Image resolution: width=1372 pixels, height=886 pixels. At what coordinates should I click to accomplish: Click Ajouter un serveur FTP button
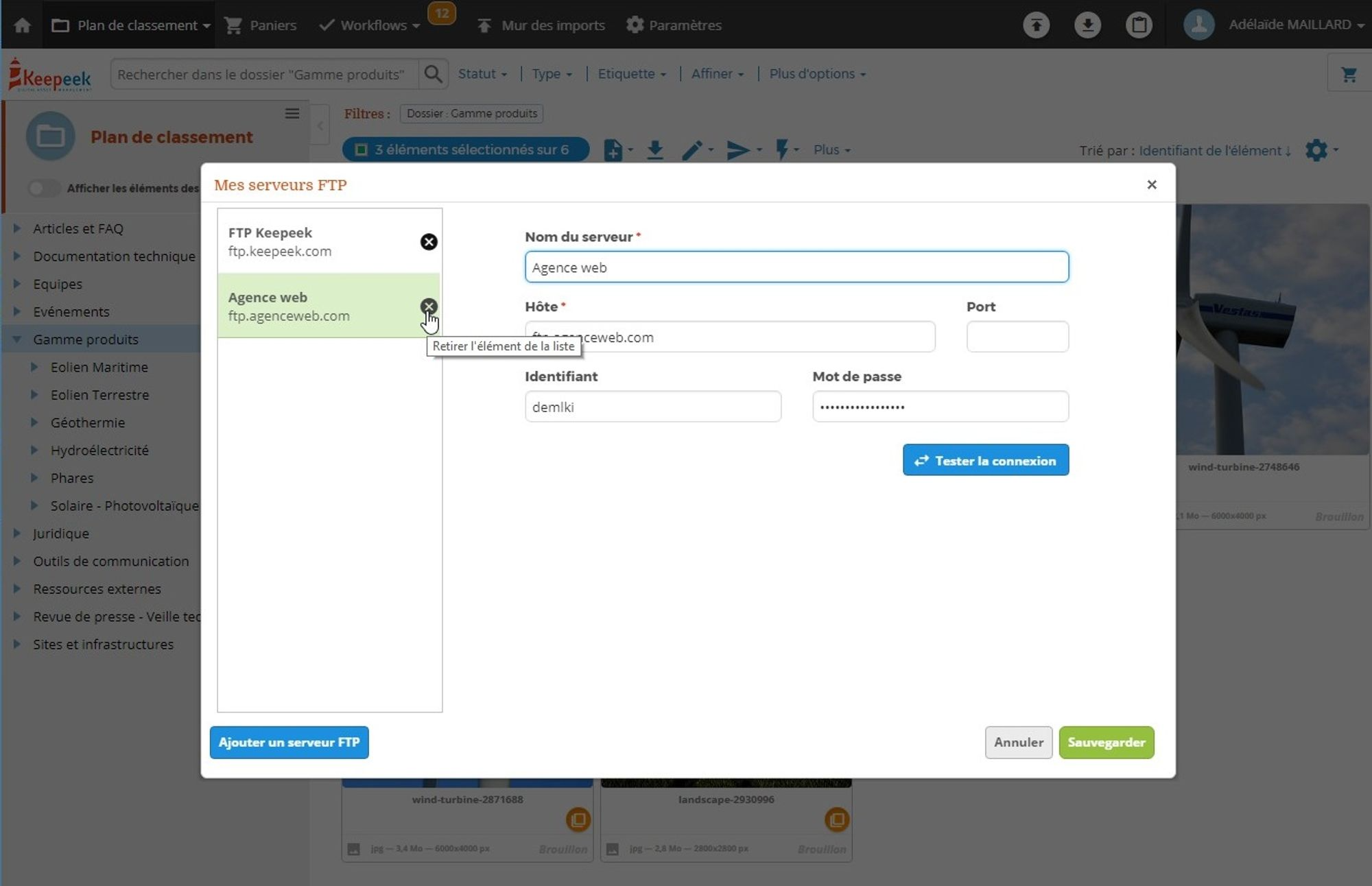289,742
